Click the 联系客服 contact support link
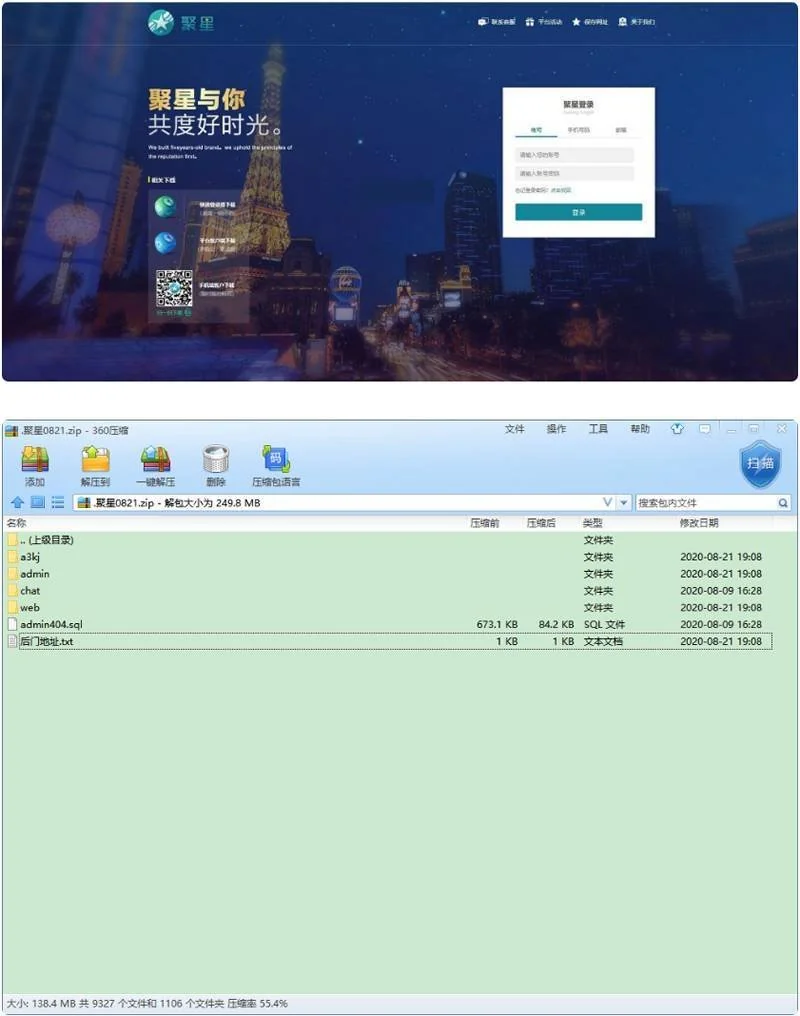Viewport: 800px width, 1016px height. click(497, 21)
